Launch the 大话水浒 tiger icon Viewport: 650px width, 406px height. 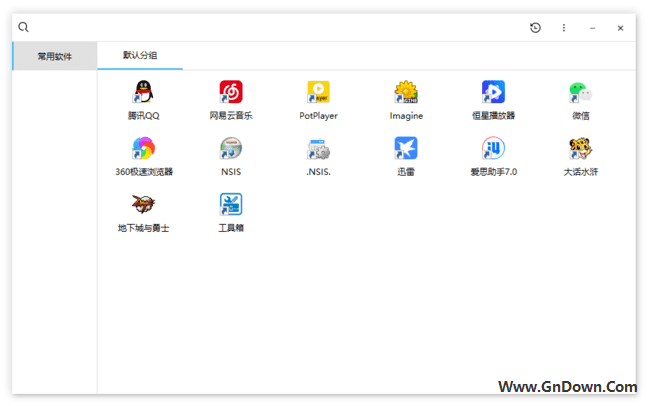click(x=581, y=148)
